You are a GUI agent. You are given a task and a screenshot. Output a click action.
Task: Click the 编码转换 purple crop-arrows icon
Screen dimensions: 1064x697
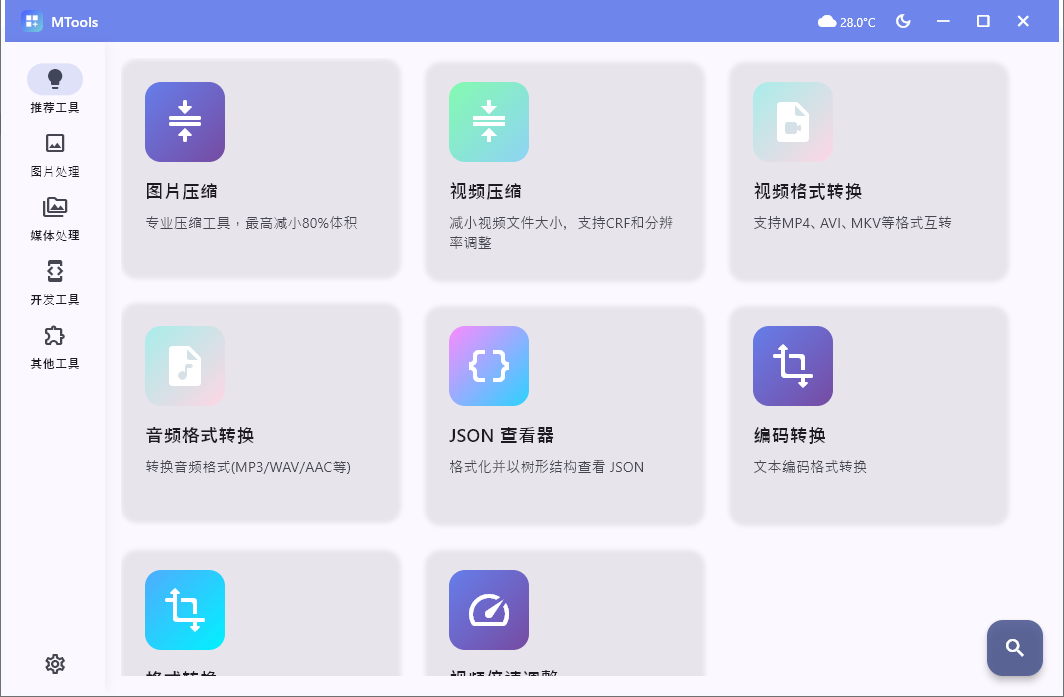tap(792, 366)
